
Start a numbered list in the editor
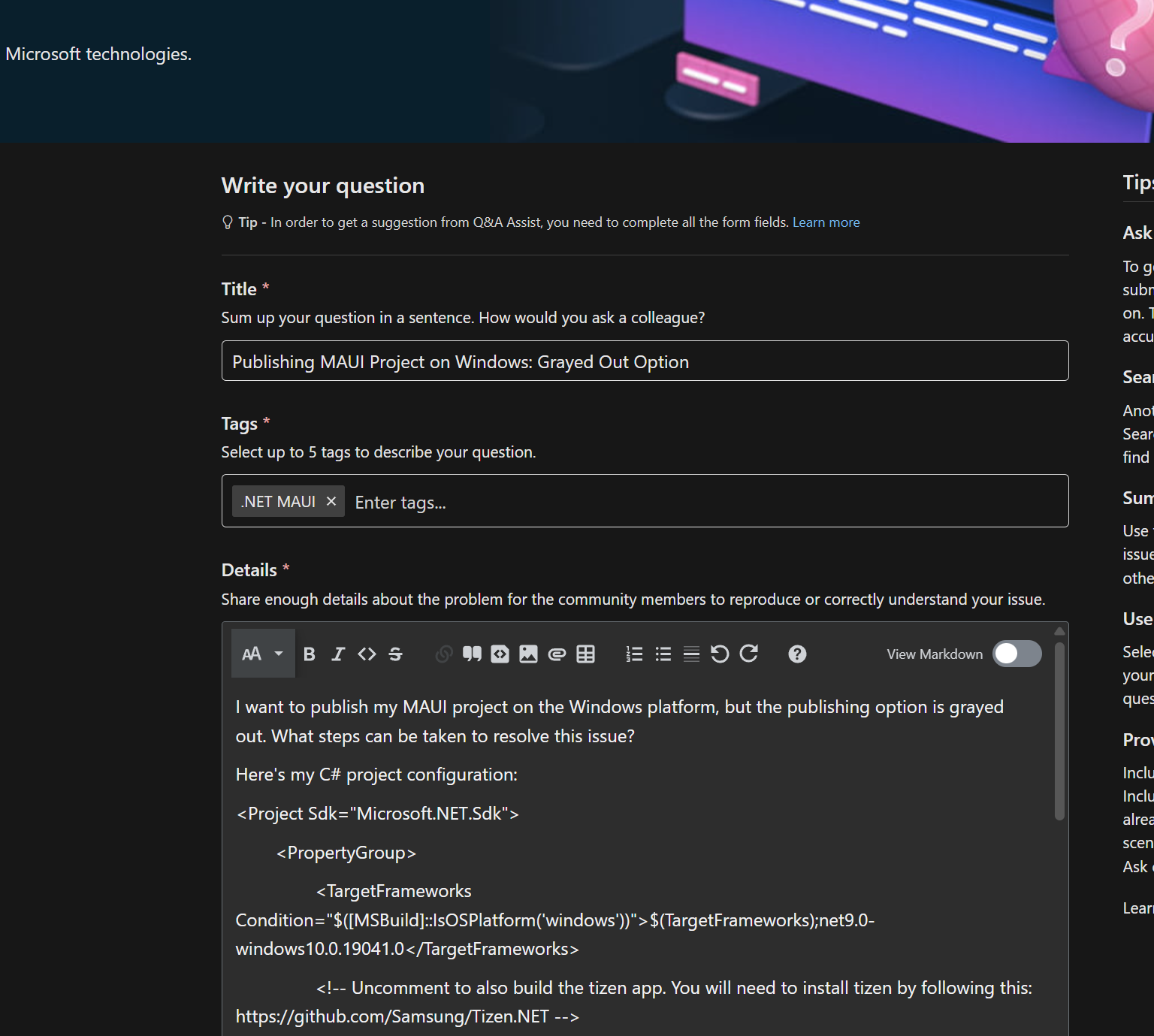634,654
